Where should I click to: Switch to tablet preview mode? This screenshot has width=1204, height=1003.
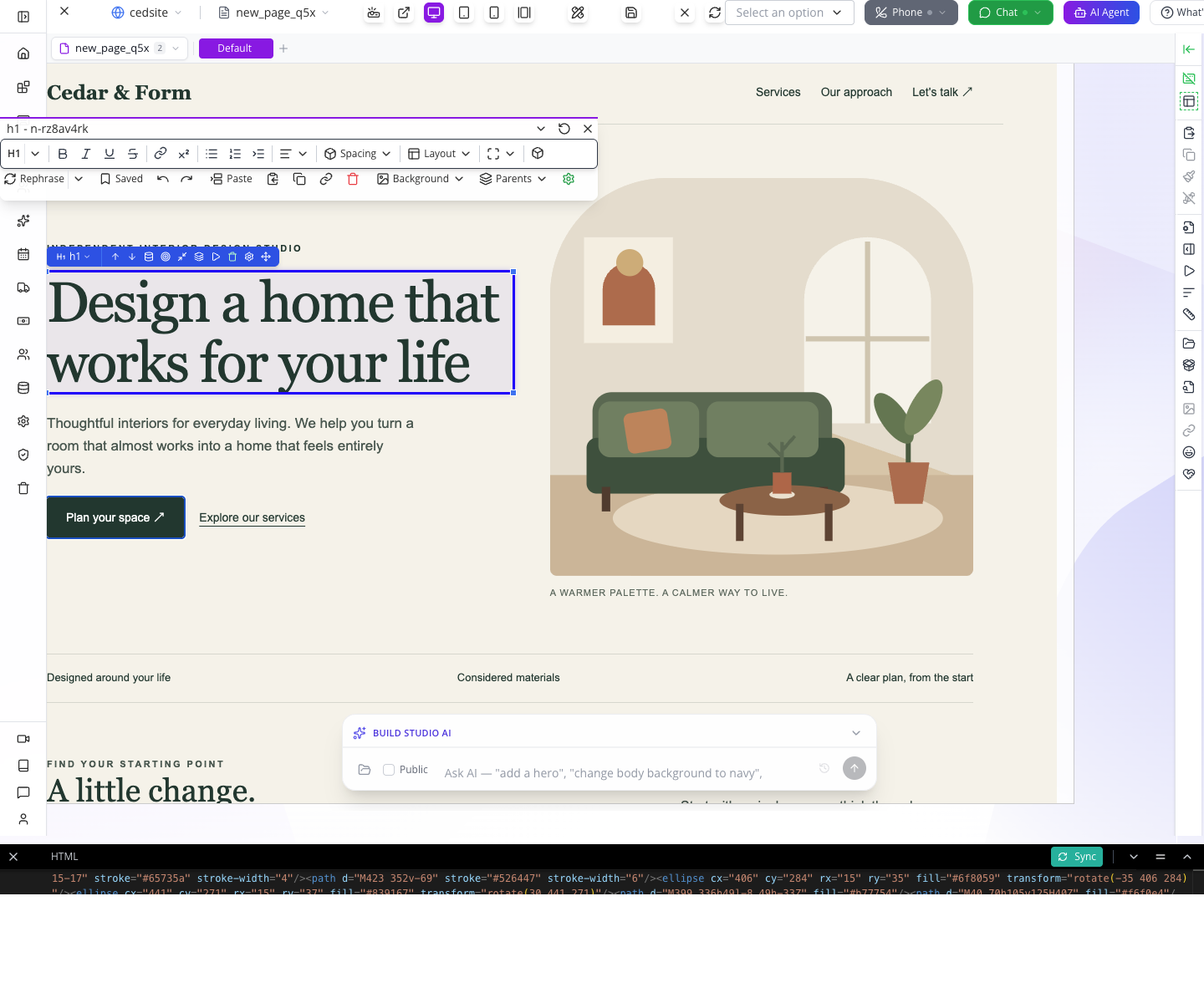point(464,13)
